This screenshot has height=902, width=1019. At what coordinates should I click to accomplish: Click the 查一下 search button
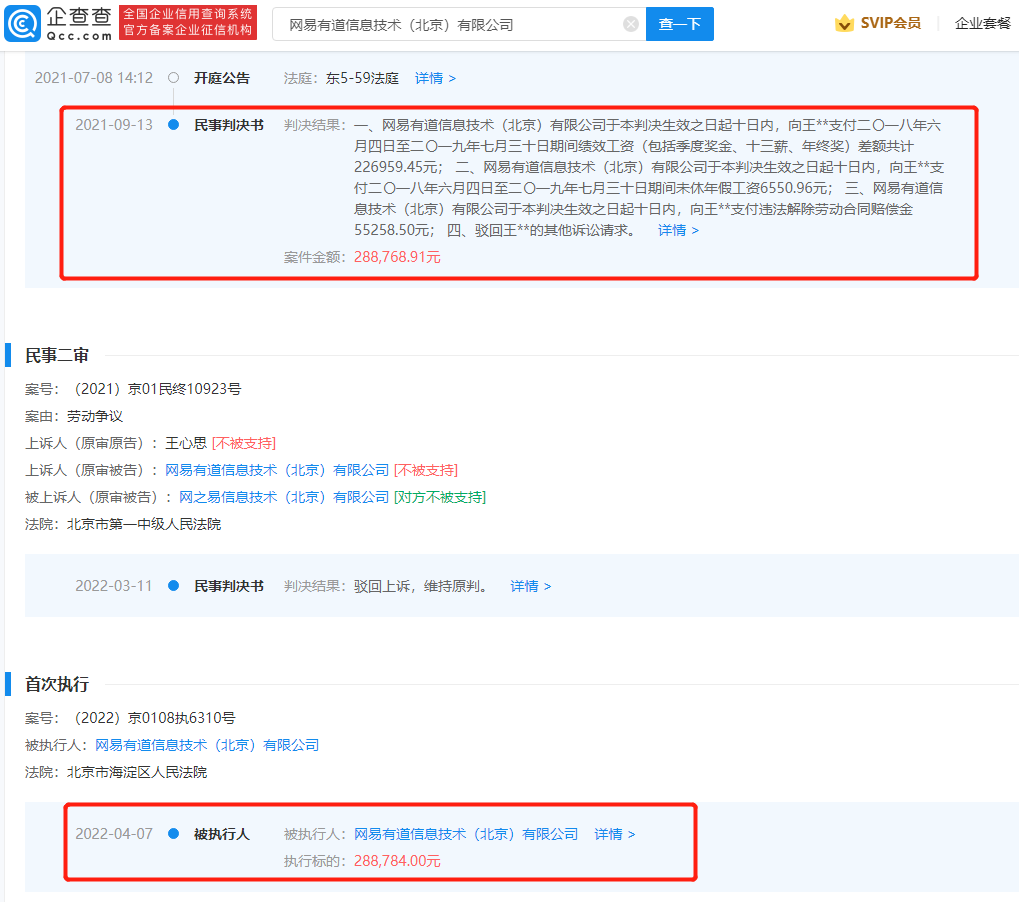tap(680, 24)
